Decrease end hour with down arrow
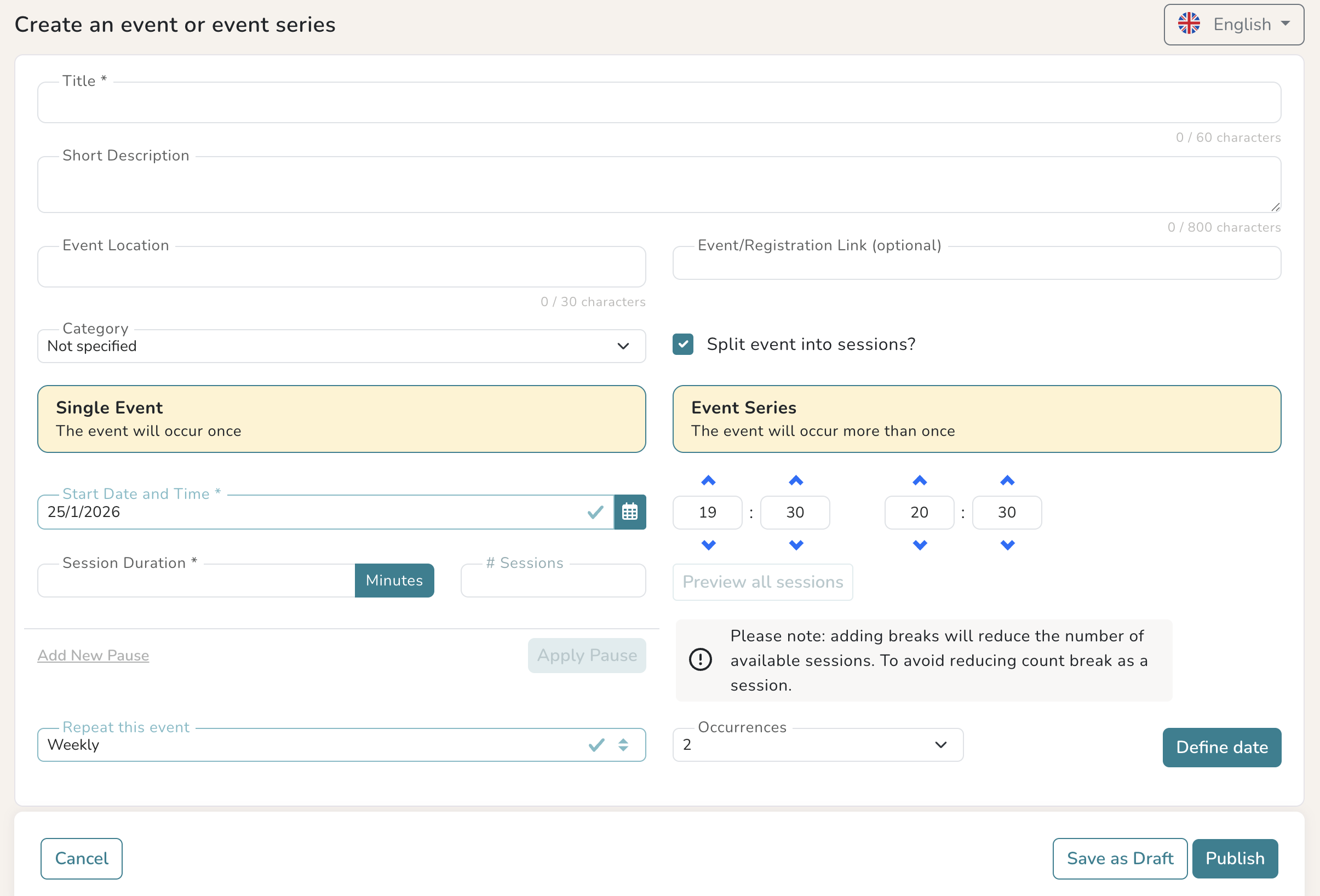The height and width of the screenshot is (896, 1320). point(919,545)
